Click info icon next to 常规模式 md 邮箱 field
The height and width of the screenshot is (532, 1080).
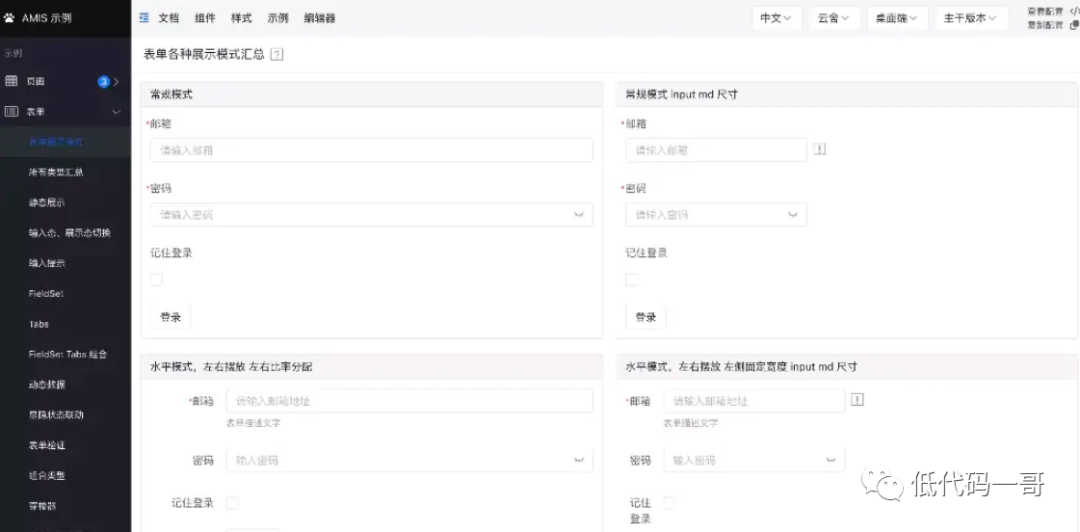(x=820, y=150)
